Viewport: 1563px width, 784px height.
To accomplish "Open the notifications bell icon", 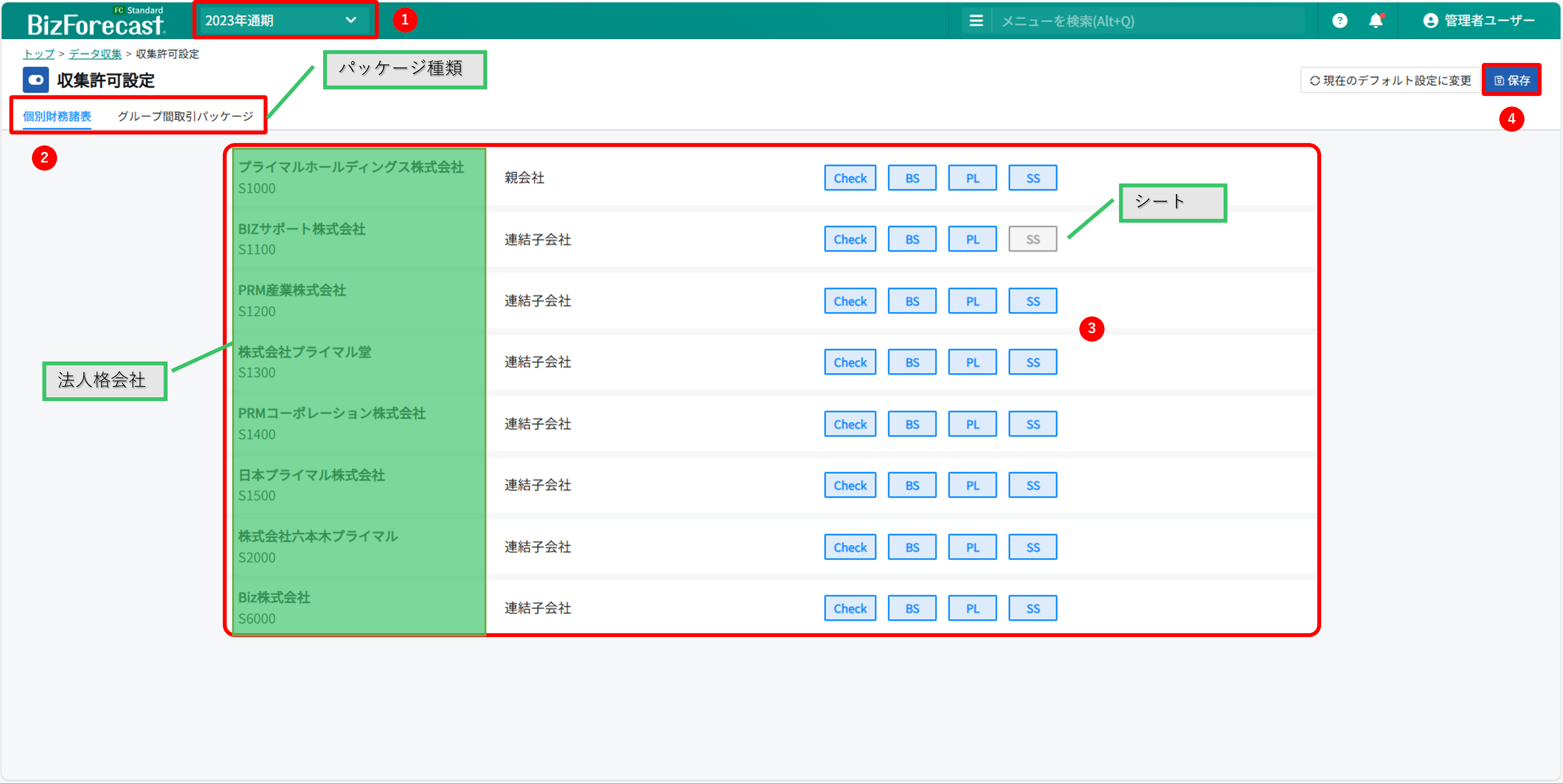I will coord(1376,21).
